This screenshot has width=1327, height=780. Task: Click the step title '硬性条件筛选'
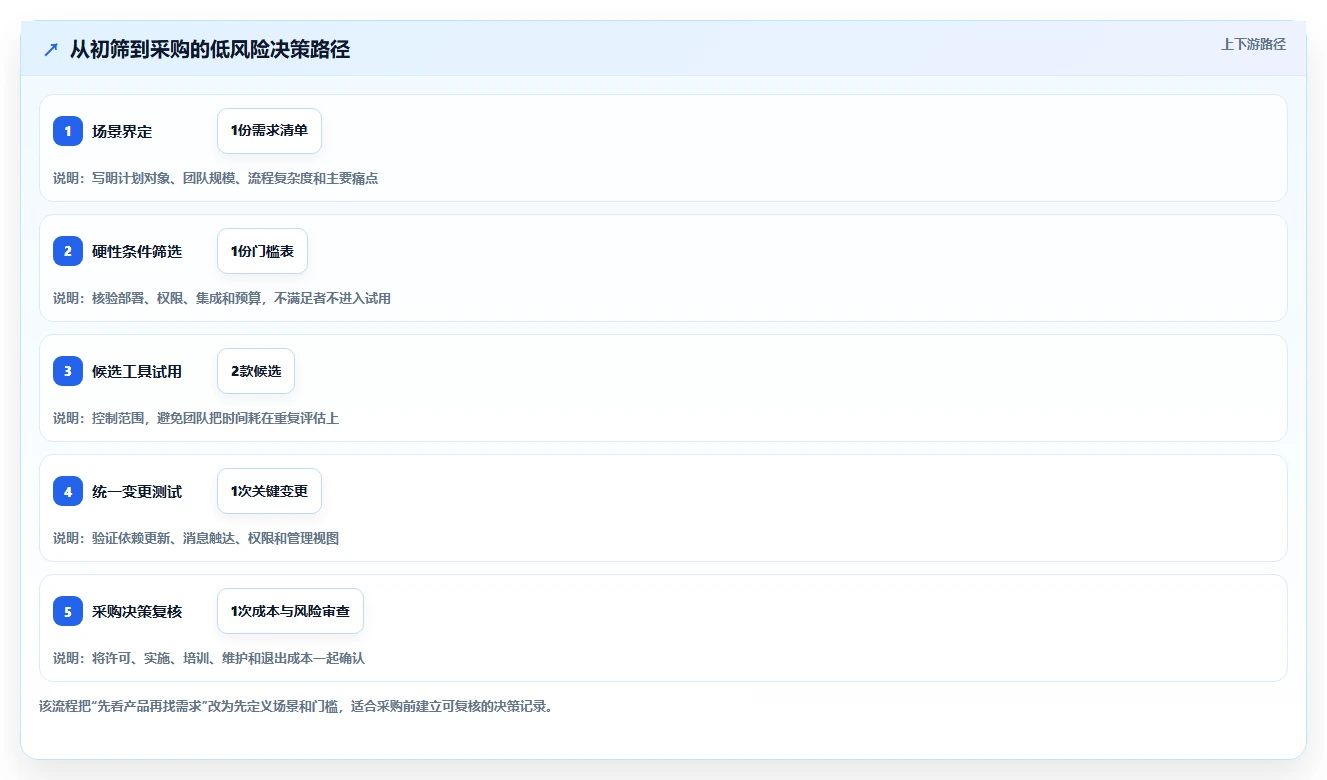(x=137, y=251)
